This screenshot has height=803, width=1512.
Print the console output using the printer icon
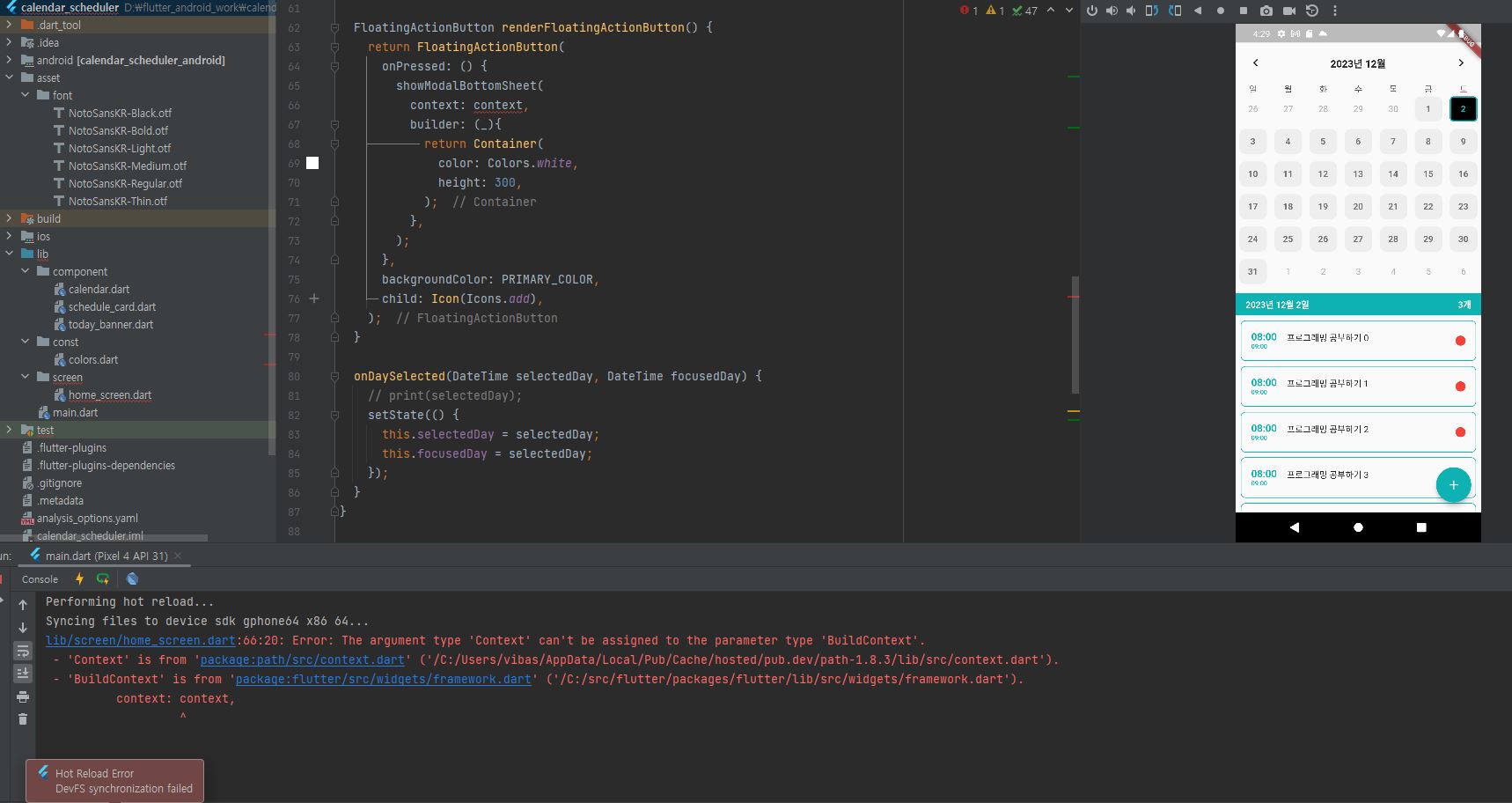(23, 696)
